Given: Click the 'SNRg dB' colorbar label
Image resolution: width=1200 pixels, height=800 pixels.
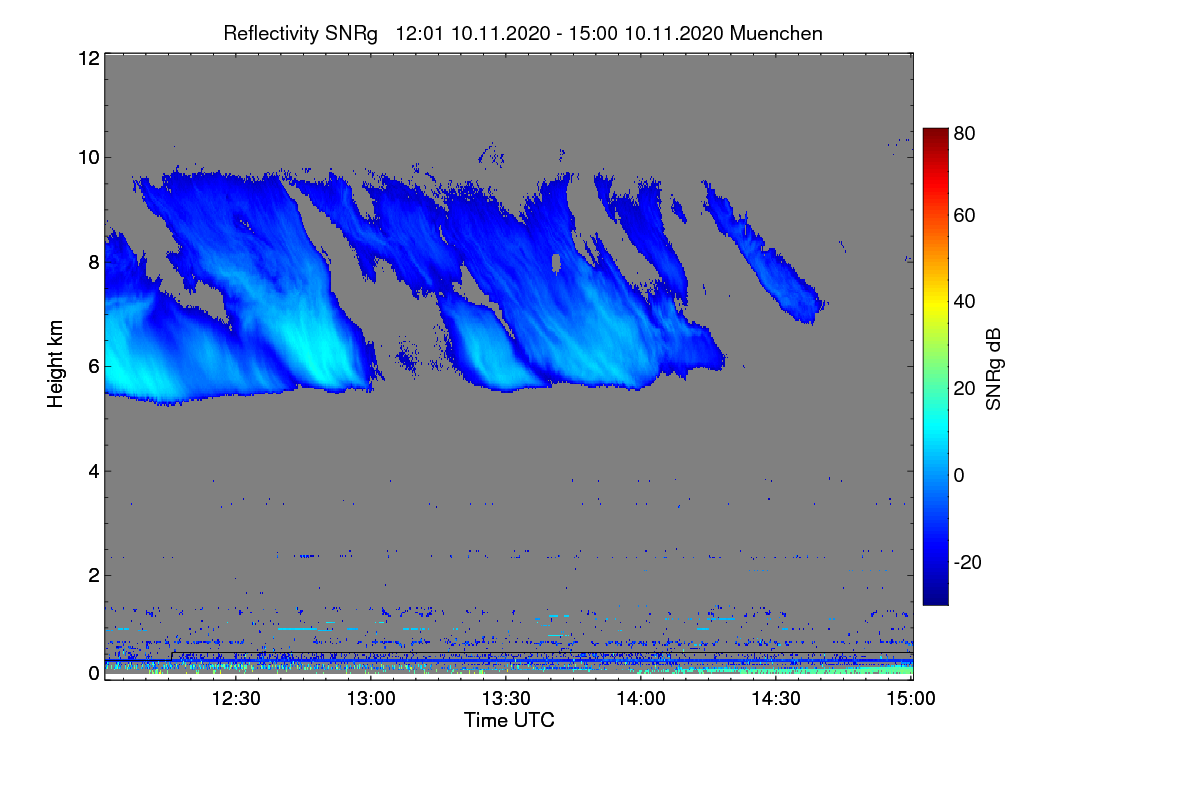Looking at the screenshot, I should click(994, 369).
